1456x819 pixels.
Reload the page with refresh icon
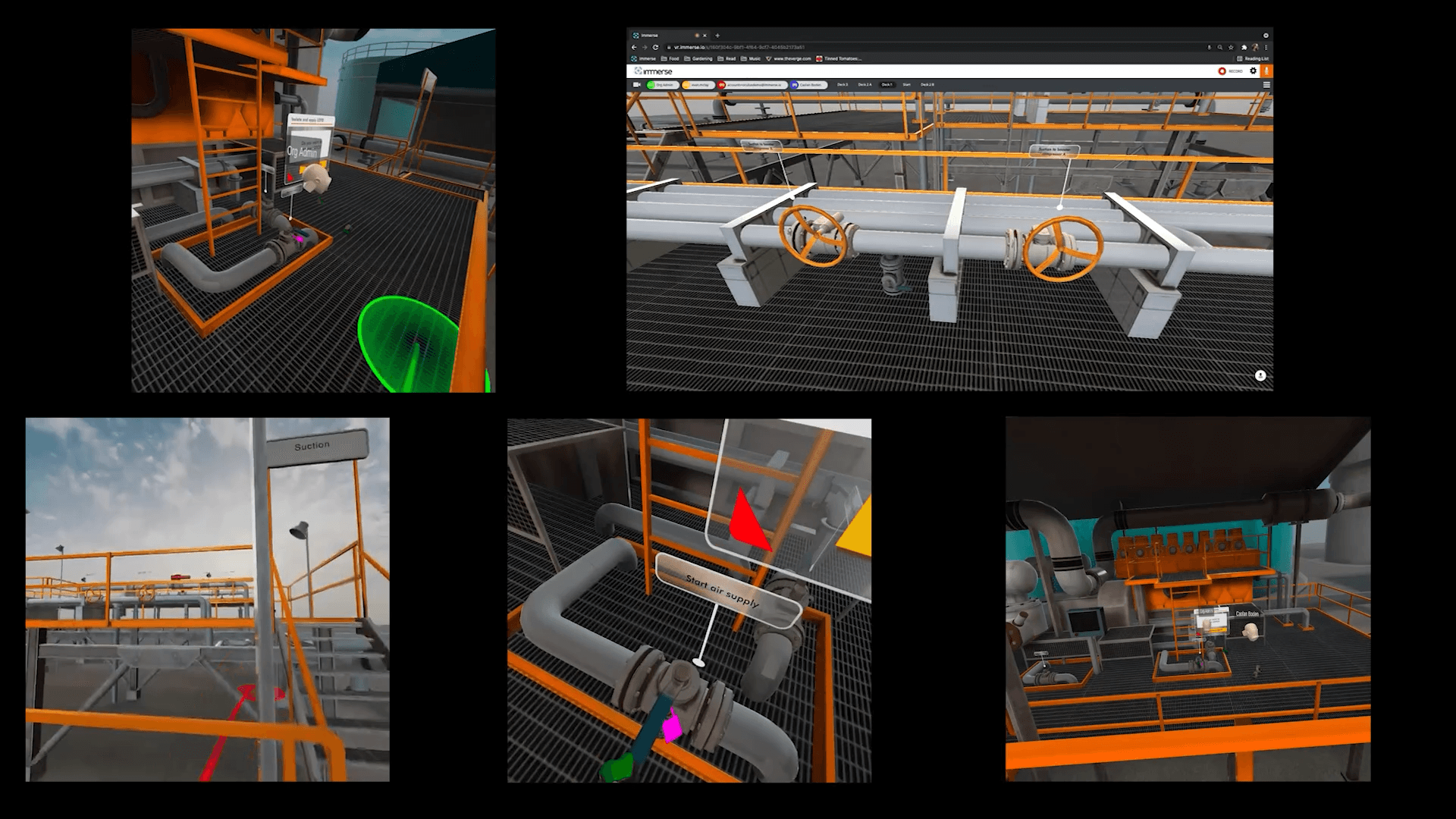pyautogui.click(x=655, y=47)
